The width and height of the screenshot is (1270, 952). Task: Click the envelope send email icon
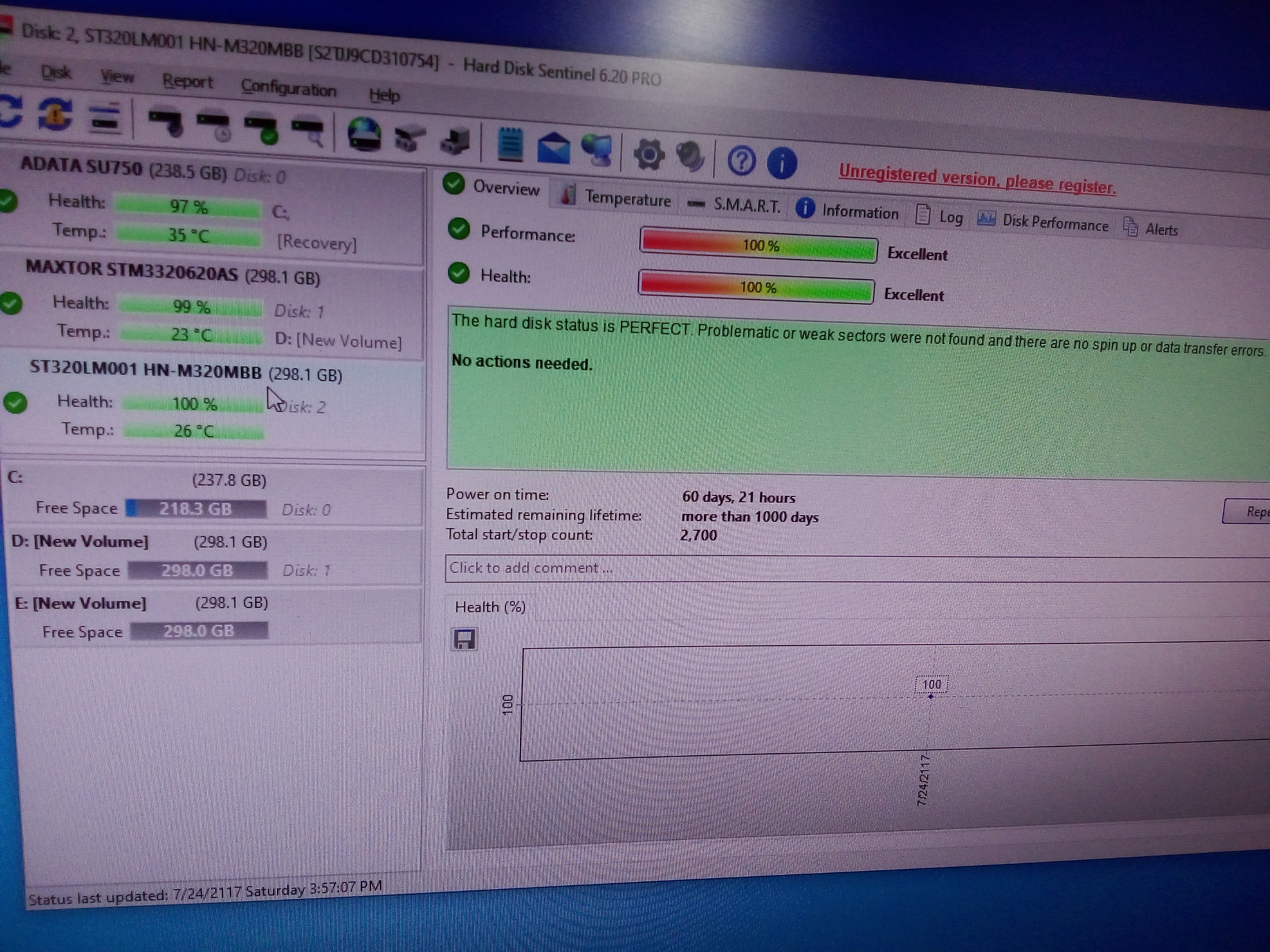[x=553, y=147]
